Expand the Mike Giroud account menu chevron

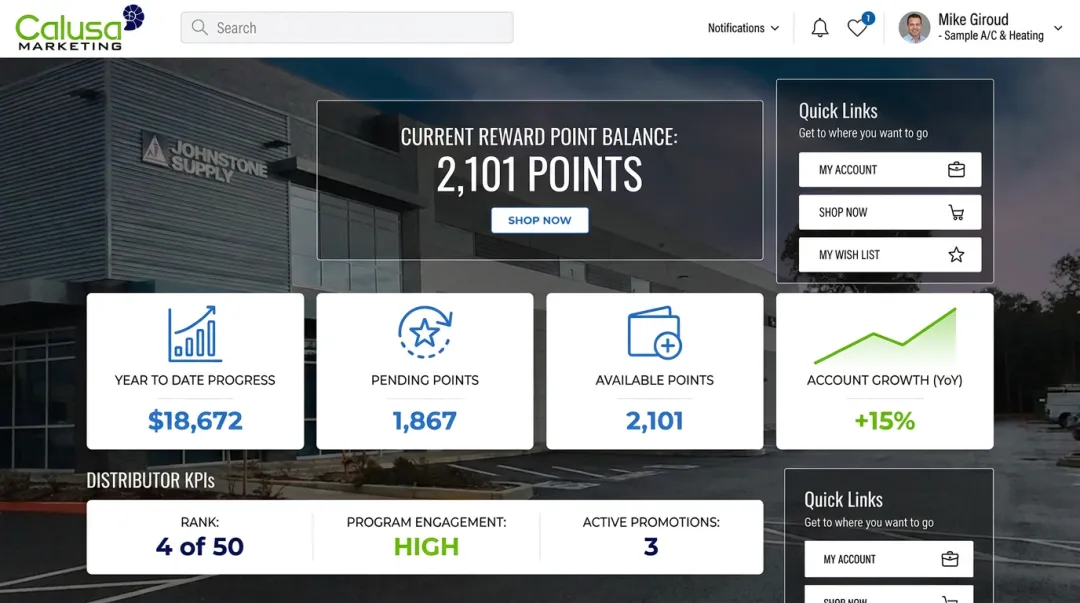pyautogui.click(x=1058, y=28)
